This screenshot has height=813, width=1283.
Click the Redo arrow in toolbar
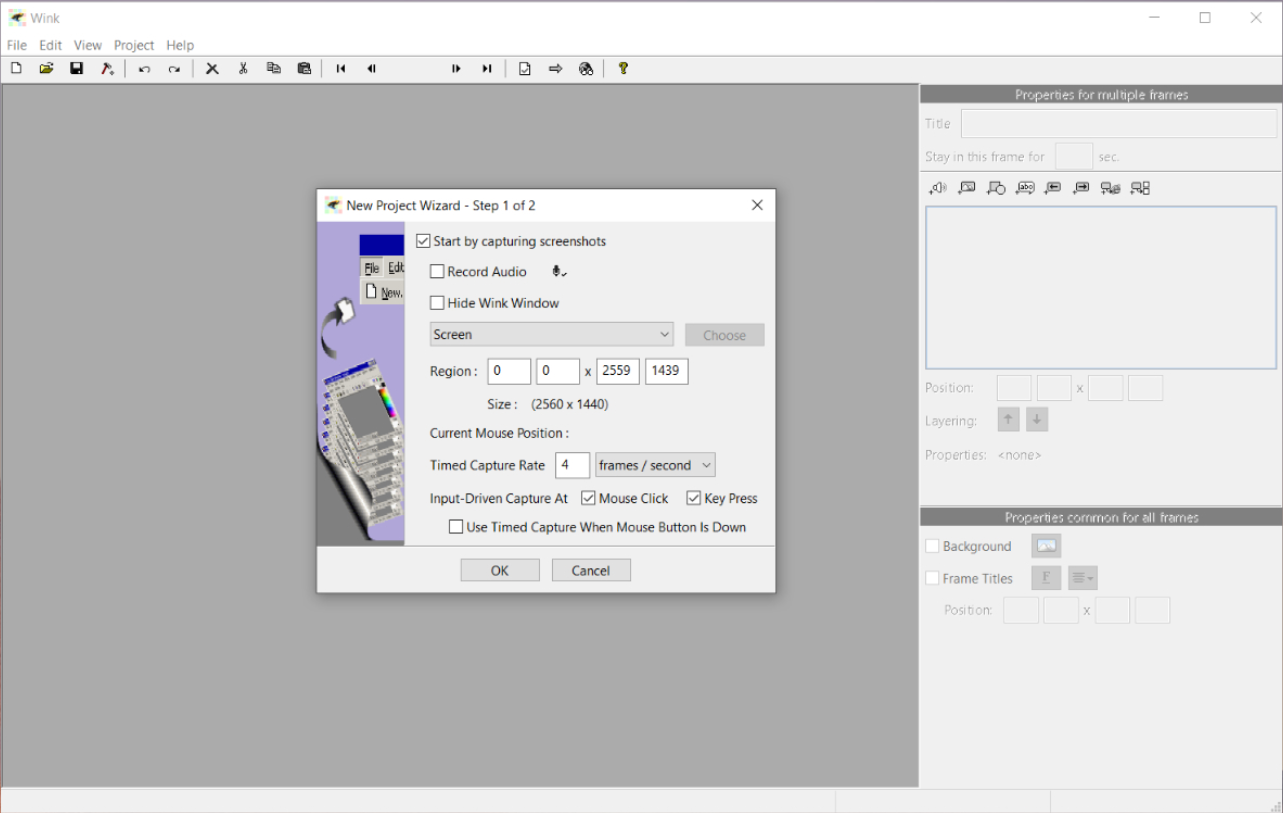click(x=174, y=69)
